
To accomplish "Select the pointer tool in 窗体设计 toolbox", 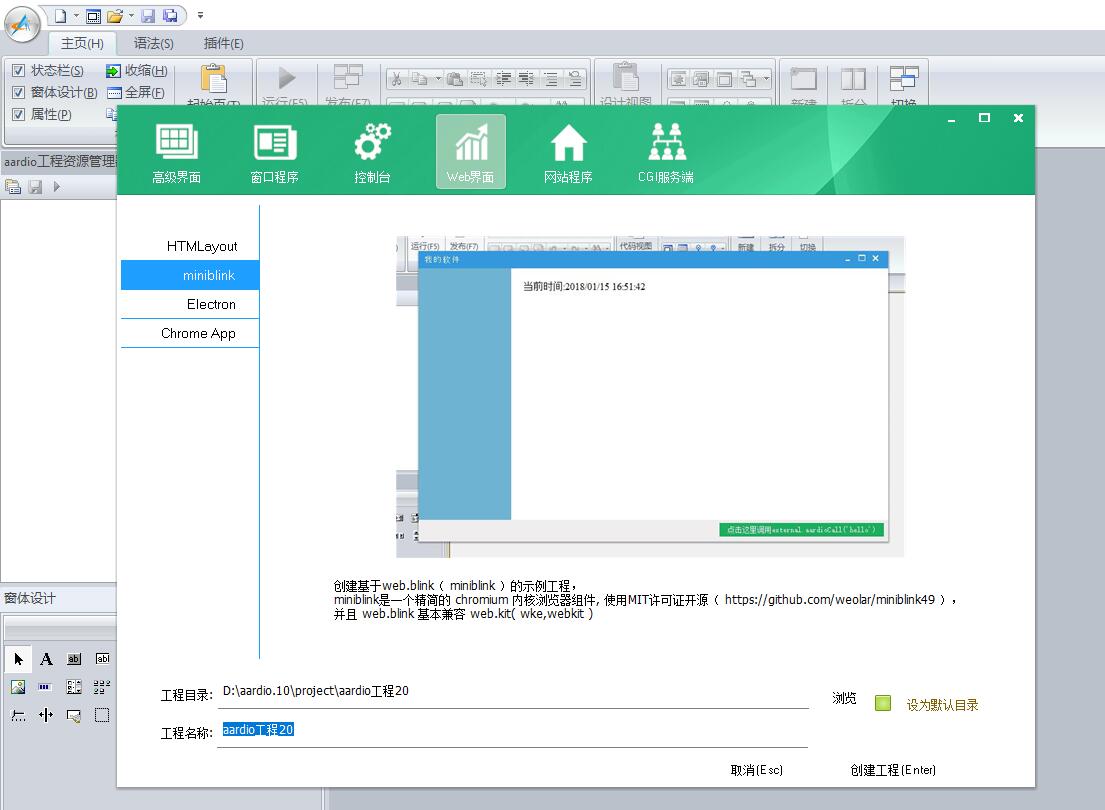I will point(18,659).
